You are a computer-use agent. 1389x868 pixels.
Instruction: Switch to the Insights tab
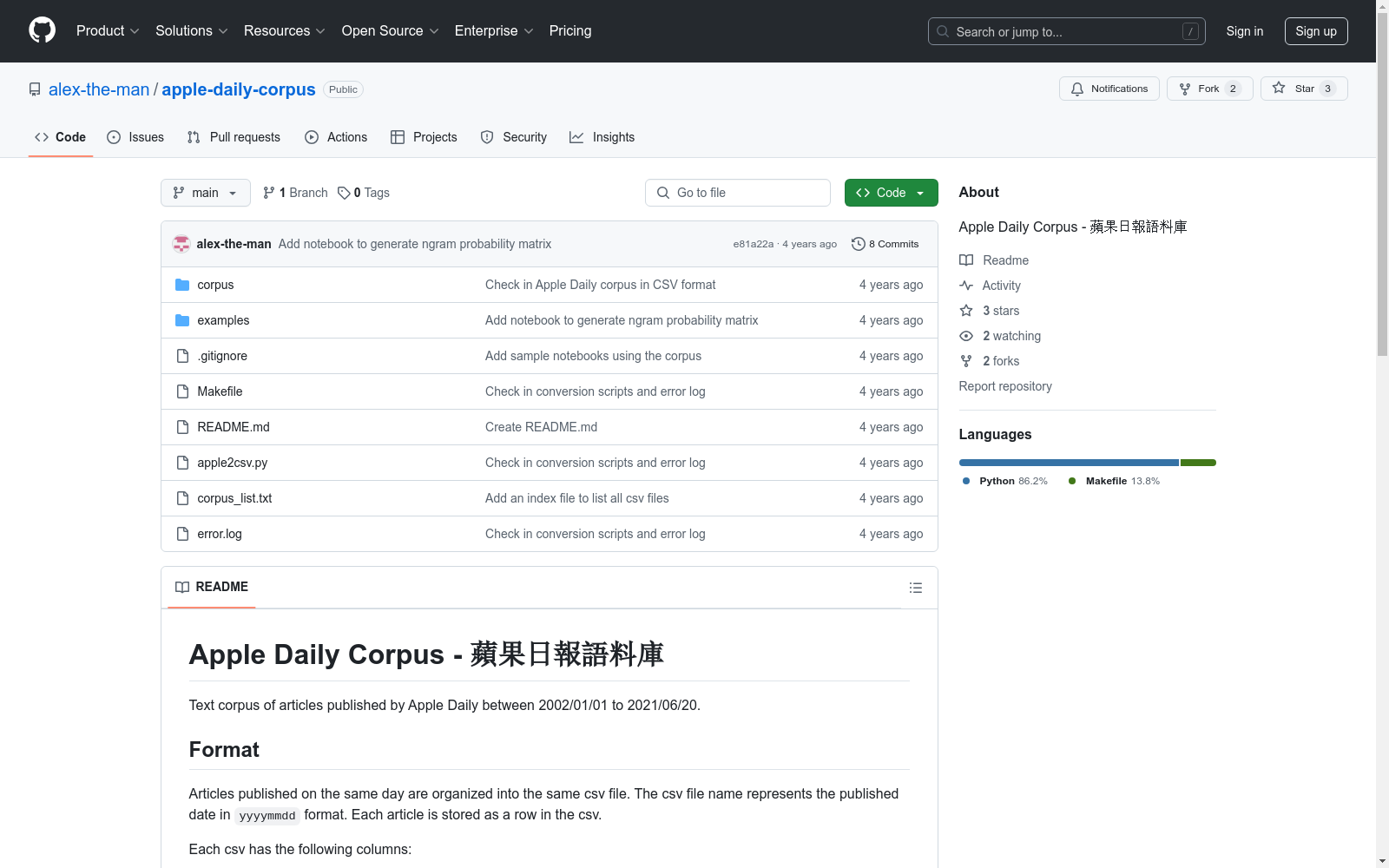pyautogui.click(x=602, y=137)
